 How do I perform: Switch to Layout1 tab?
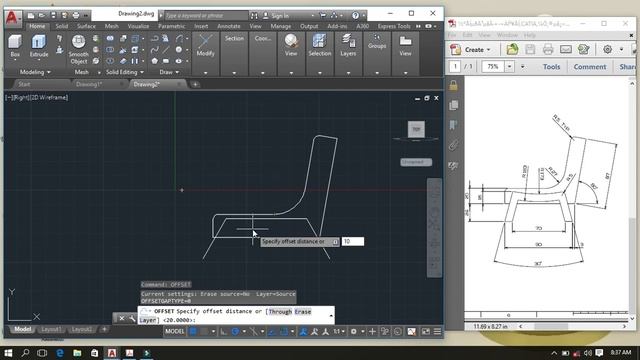pos(51,329)
